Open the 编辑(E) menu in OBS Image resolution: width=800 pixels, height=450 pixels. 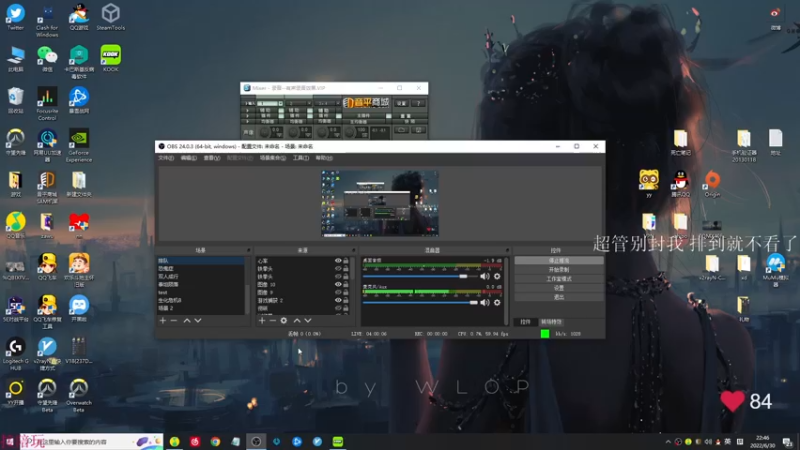(x=188, y=158)
